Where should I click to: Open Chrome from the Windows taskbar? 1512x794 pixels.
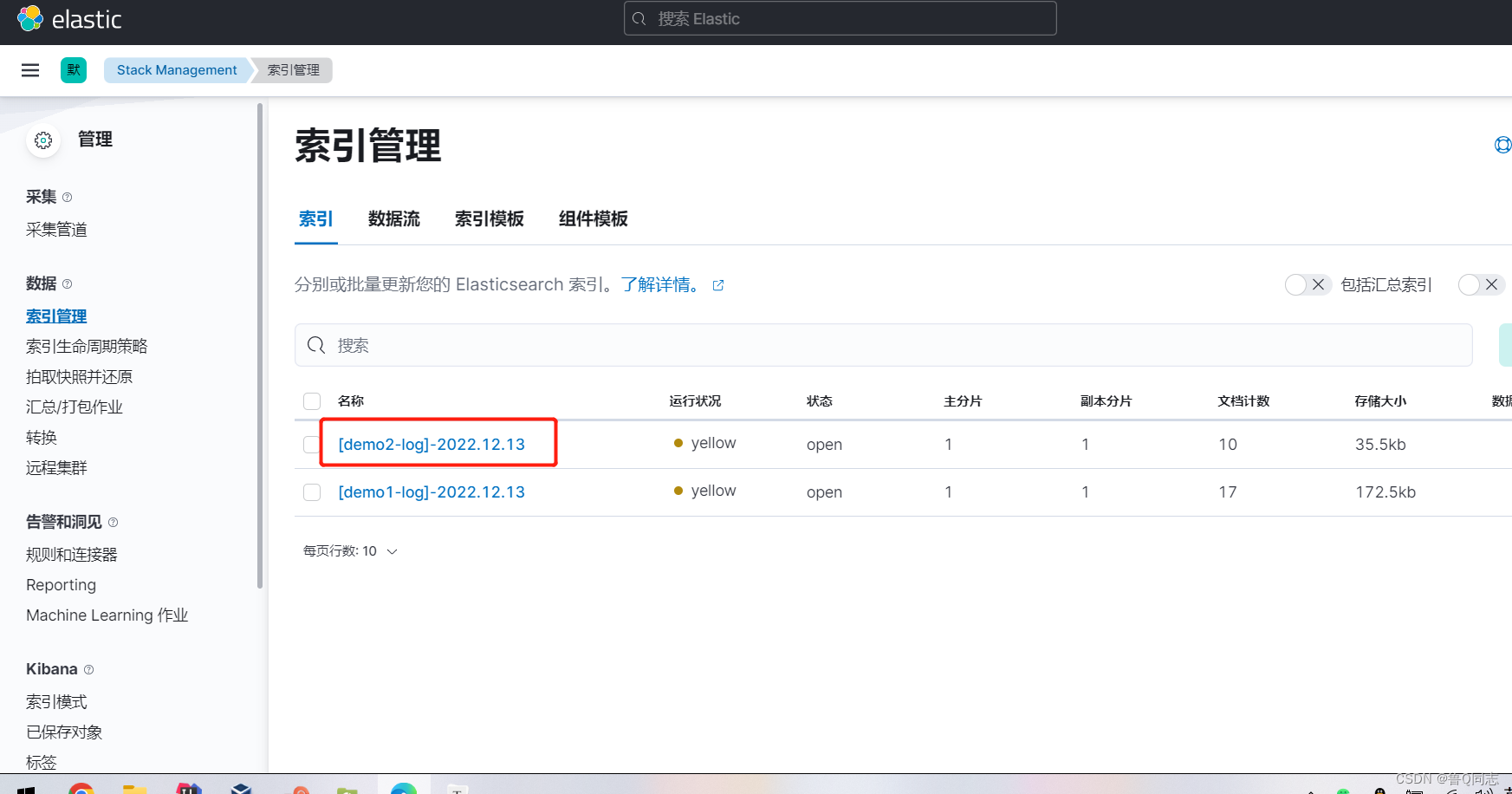click(x=81, y=788)
